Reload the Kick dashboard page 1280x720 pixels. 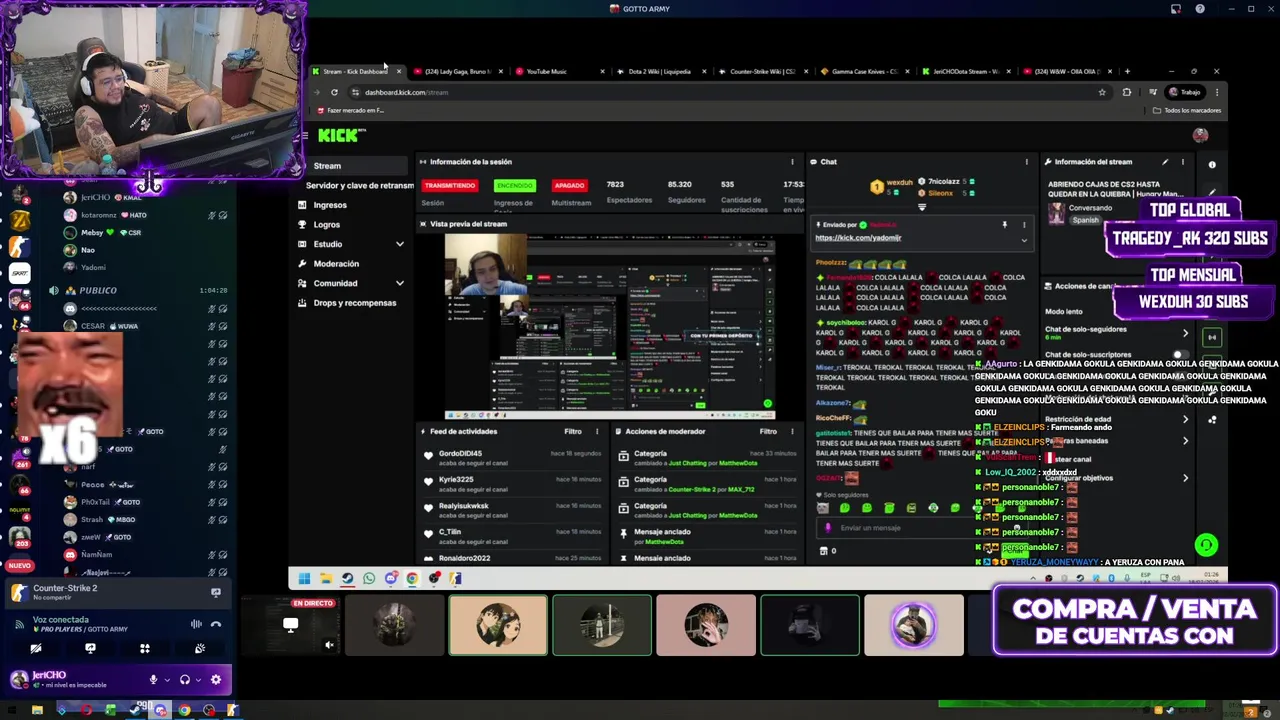[x=334, y=92]
